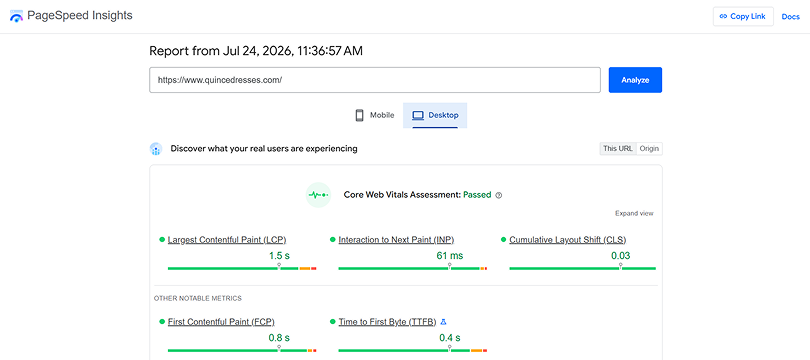Switch to the Mobile tab
Screen dimensions: 810x360
[375, 115]
